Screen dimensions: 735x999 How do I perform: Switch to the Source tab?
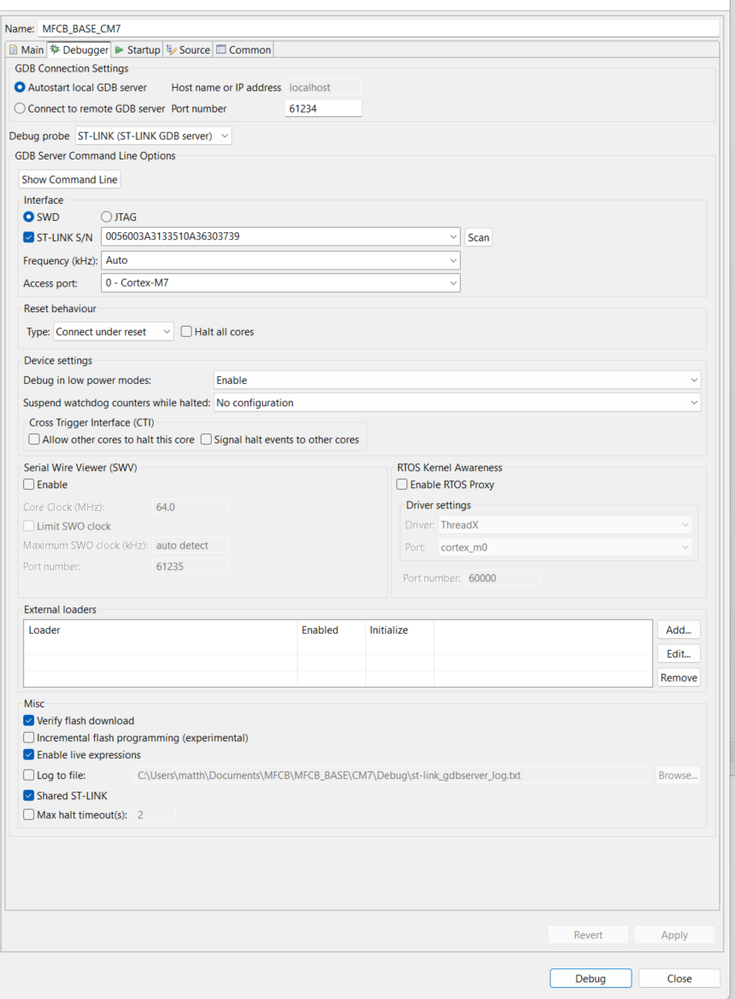point(193,49)
